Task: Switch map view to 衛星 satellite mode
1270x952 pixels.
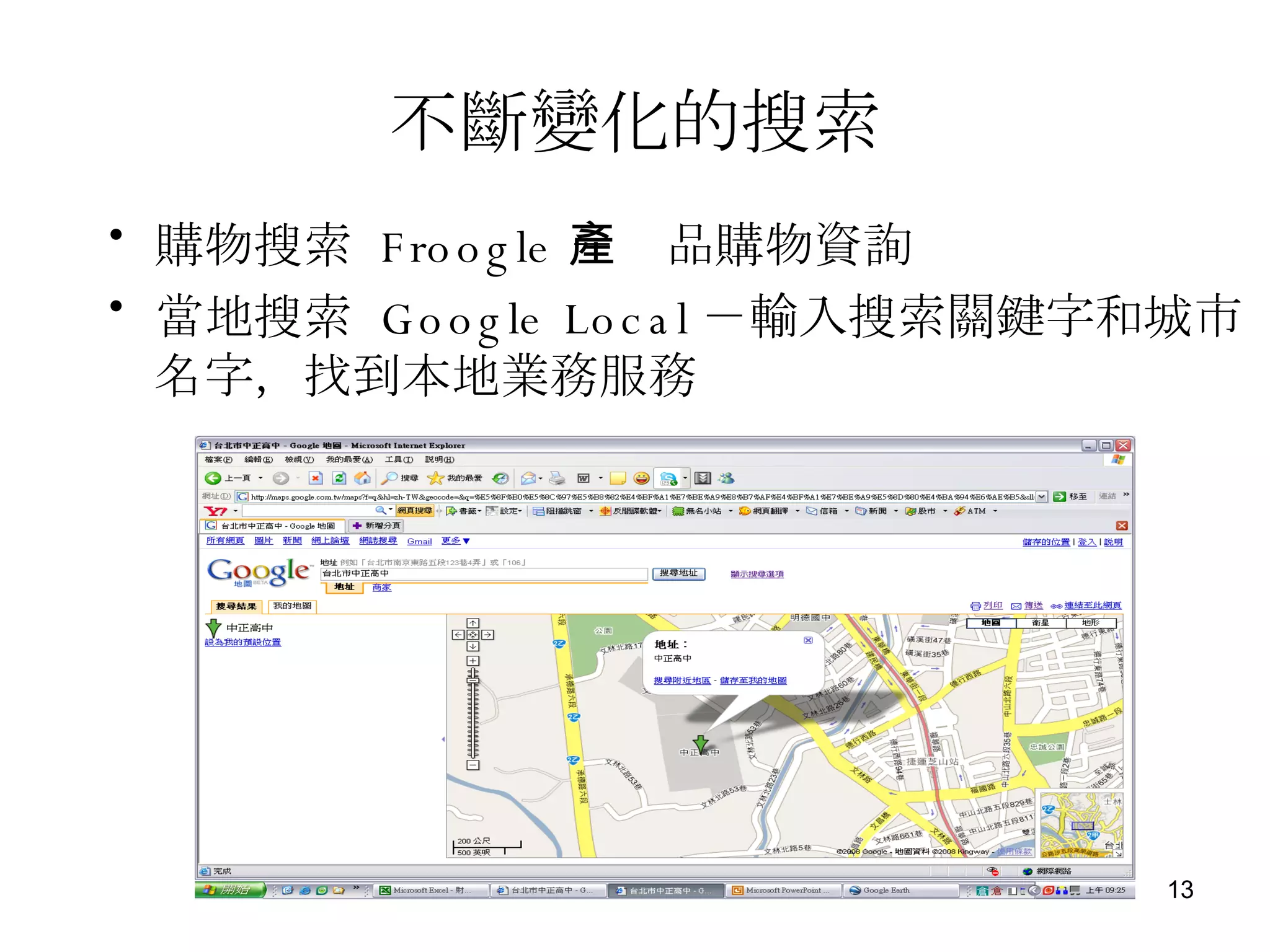Action: (x=1041, y=623)
